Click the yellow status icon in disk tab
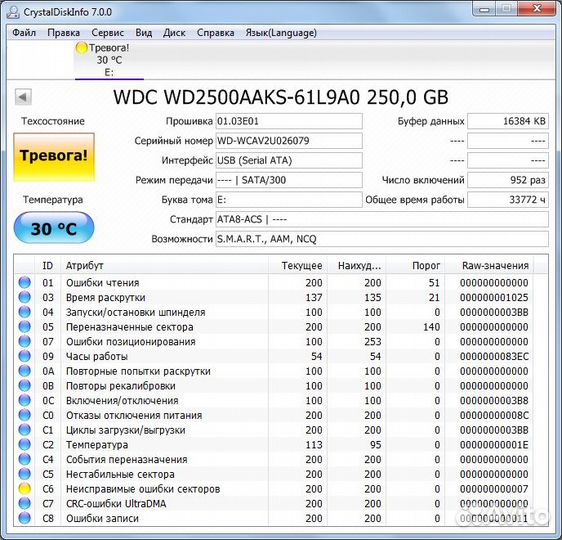This screenshot has width=562, height=540. [x=82, y=48]
